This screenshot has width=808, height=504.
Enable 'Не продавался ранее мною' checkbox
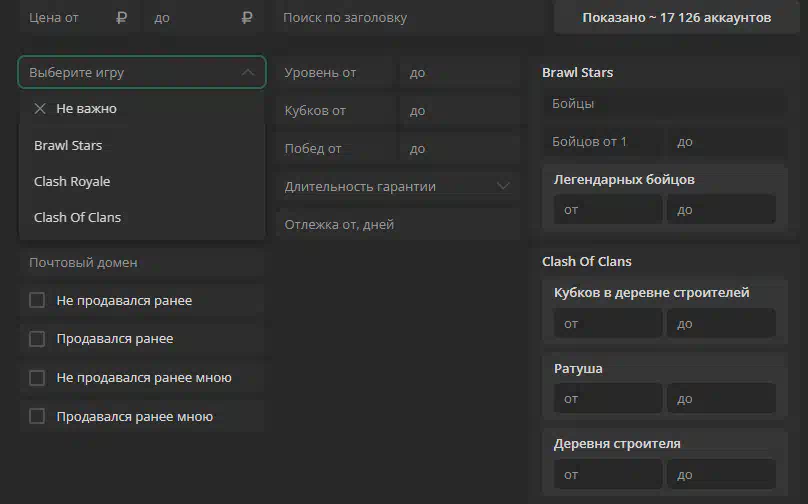click(x=37, y=377)
